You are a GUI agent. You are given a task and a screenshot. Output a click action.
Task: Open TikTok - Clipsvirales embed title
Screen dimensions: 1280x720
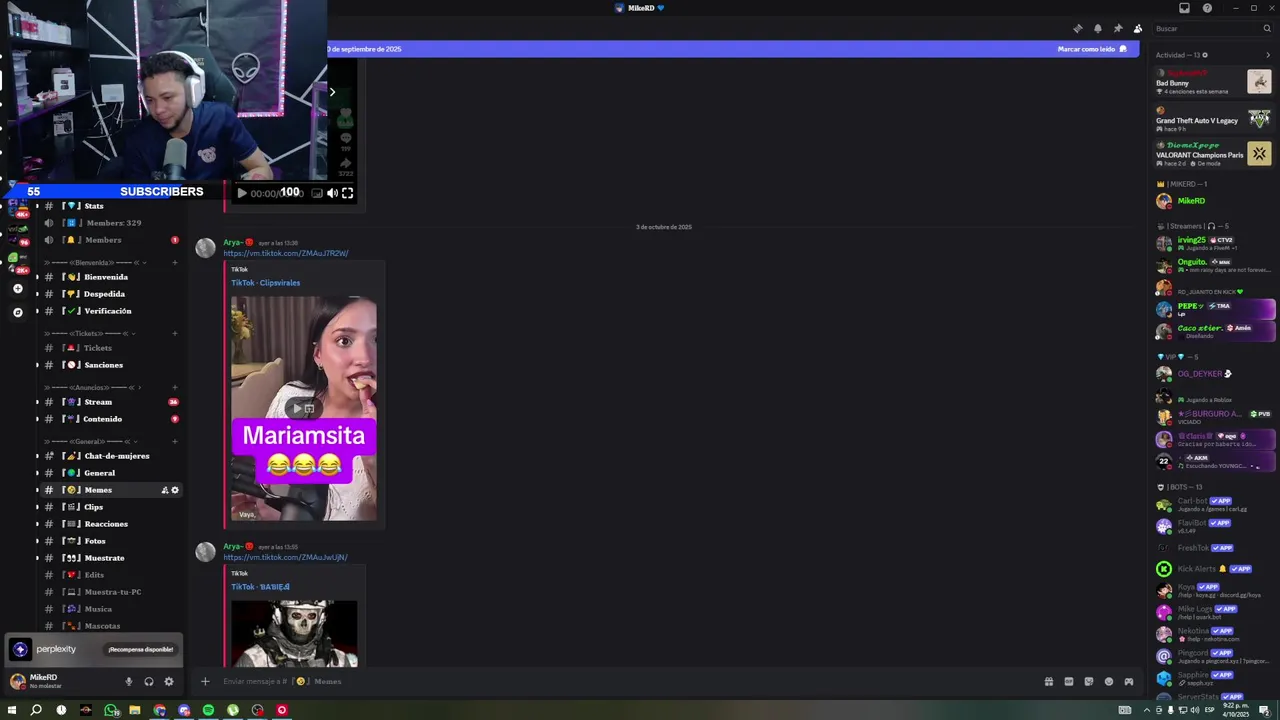click(265, 283)
